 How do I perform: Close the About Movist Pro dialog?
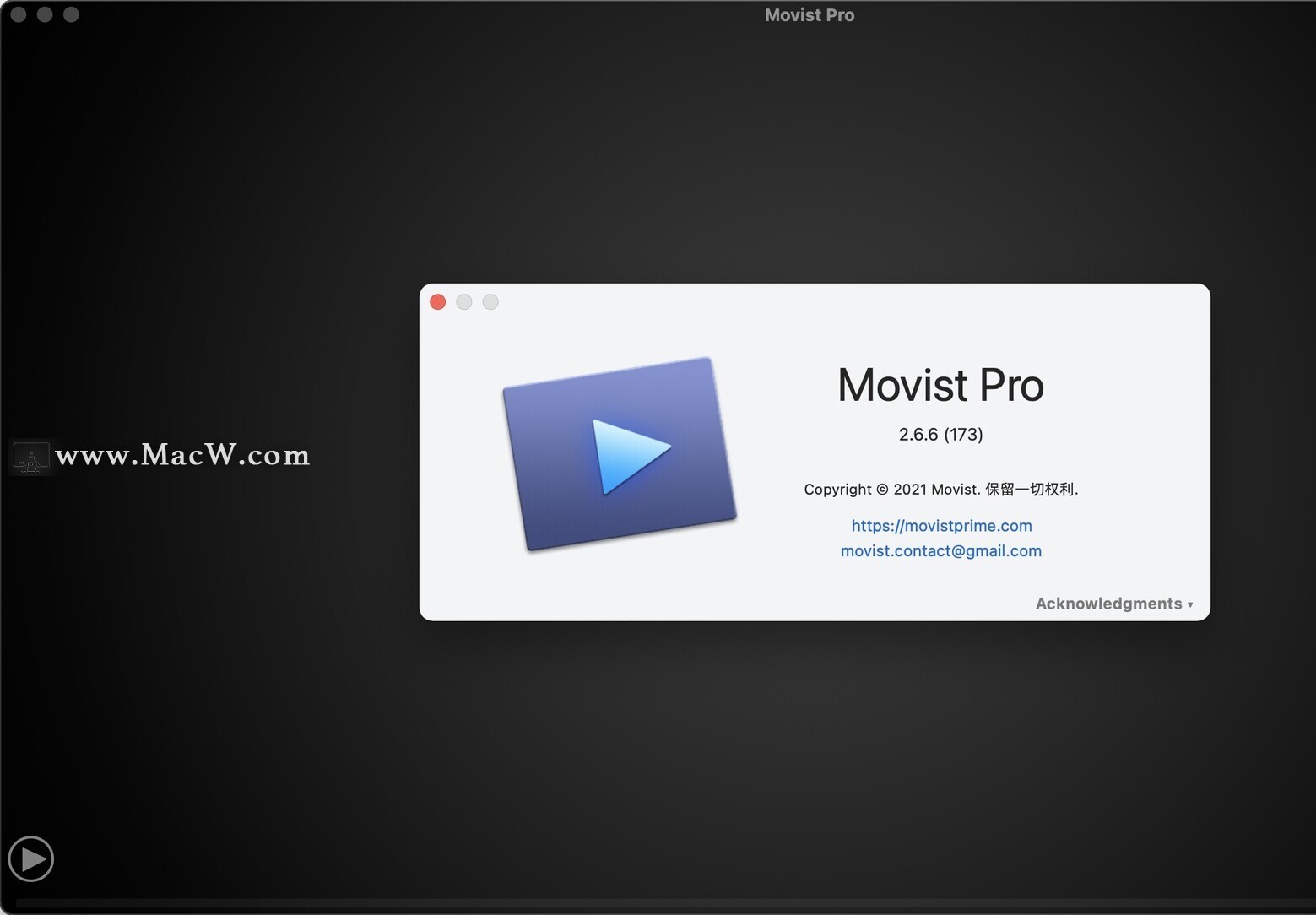tap(437, 302)
